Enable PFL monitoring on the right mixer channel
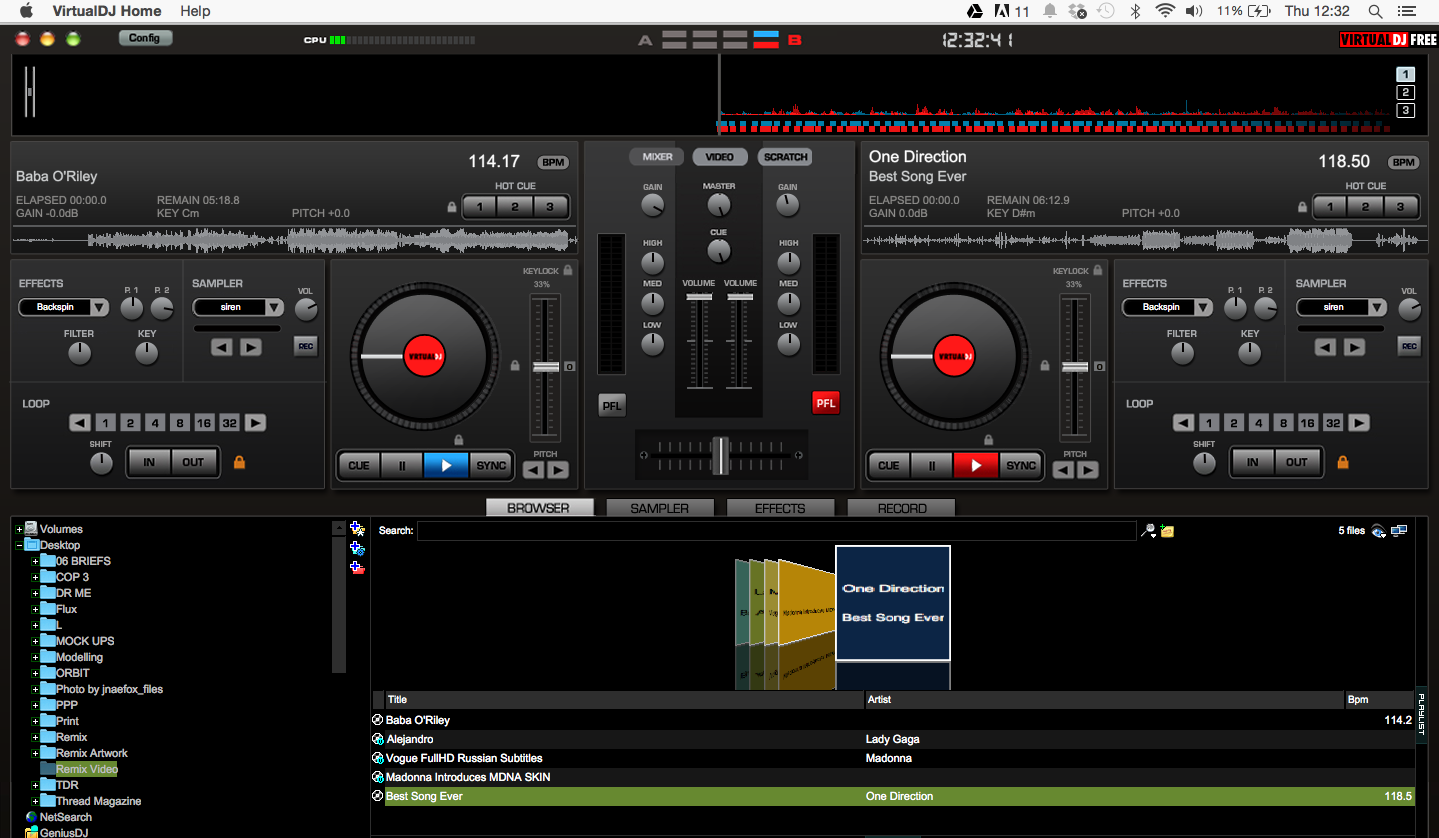This screenshot has width=1439, height=838. pyautogui.click(x=826, y=402)
